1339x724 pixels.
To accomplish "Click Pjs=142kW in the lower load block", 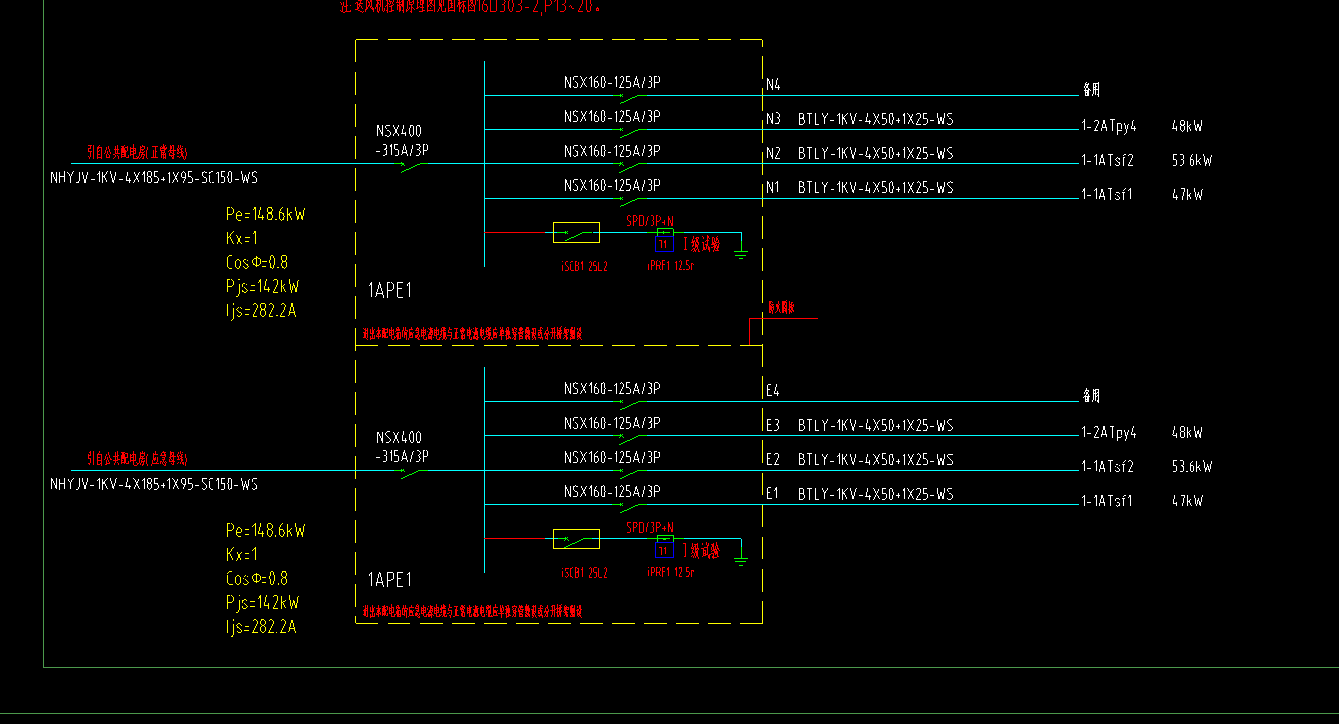I will 262,603.
